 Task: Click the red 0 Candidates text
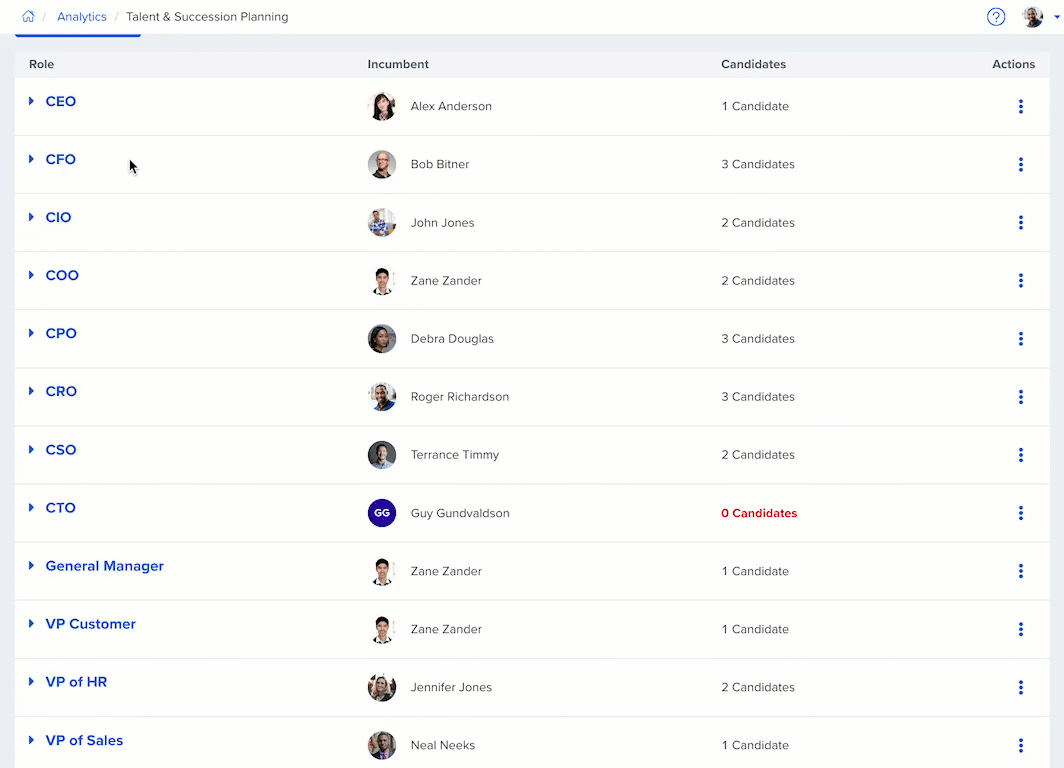[759, 513]
